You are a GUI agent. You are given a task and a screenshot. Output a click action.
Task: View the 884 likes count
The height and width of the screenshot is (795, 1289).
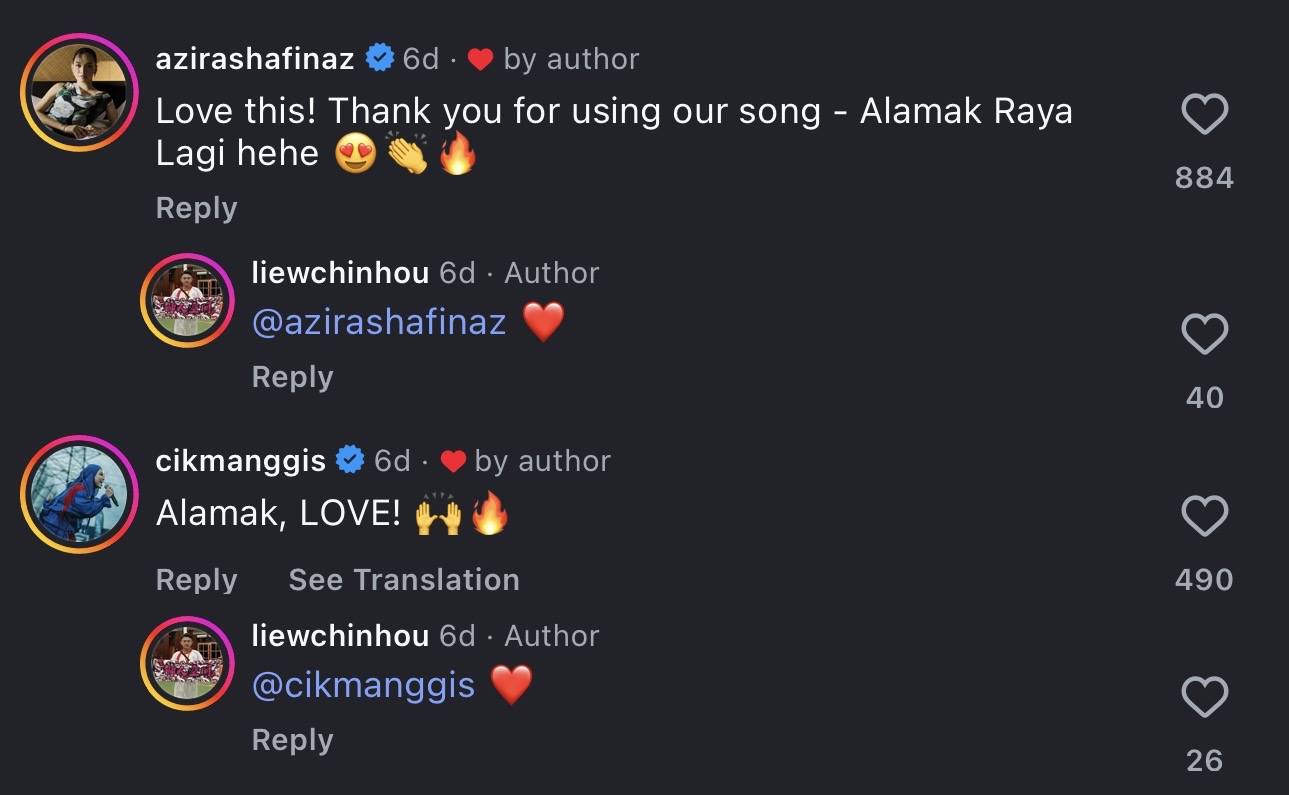click(1204, 178)
